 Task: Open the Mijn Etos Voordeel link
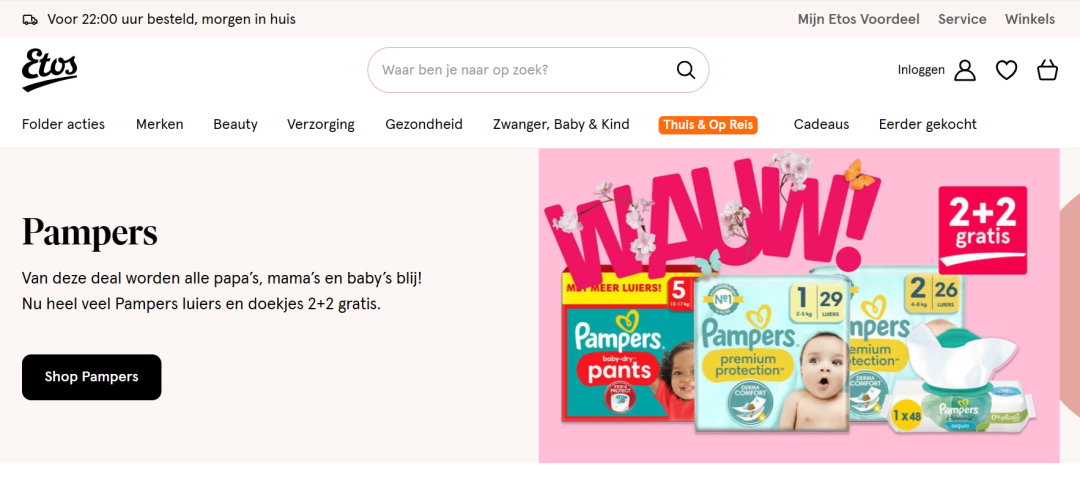(x=858, y=19)
